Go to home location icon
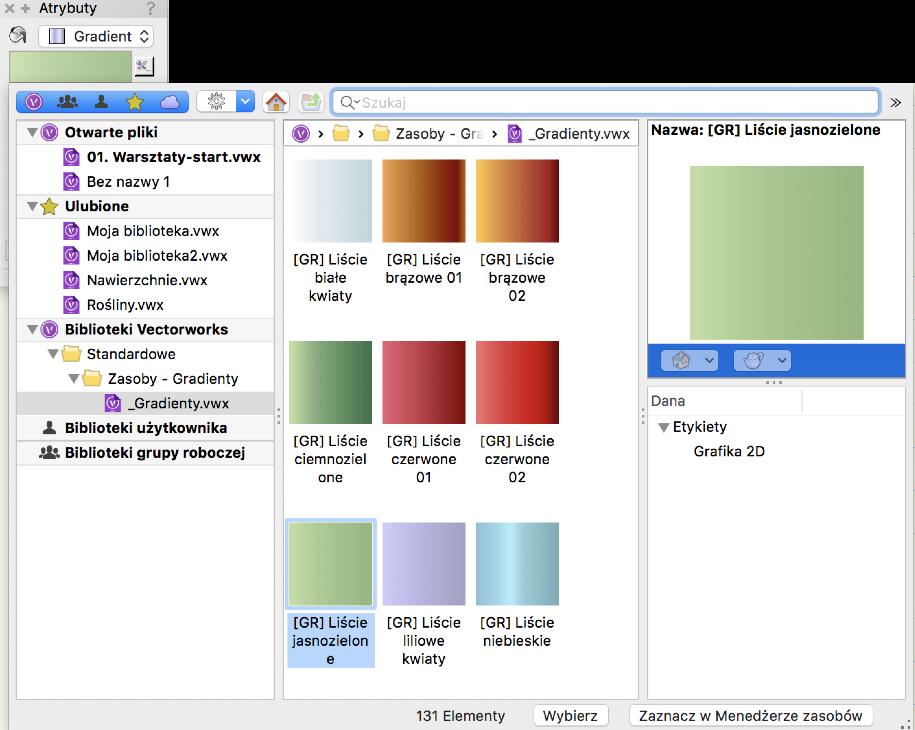This screenshot has height=730, width=915. click(276, 102)
